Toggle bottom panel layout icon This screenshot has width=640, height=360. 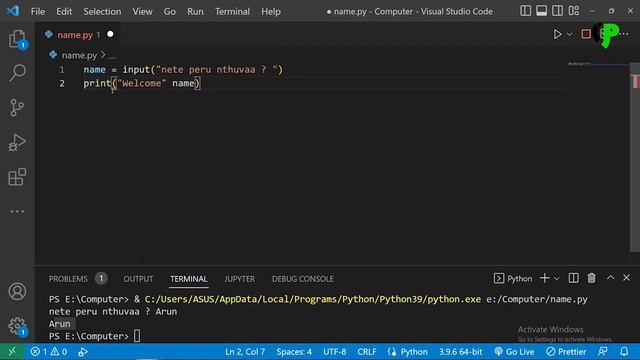[542, 11]
